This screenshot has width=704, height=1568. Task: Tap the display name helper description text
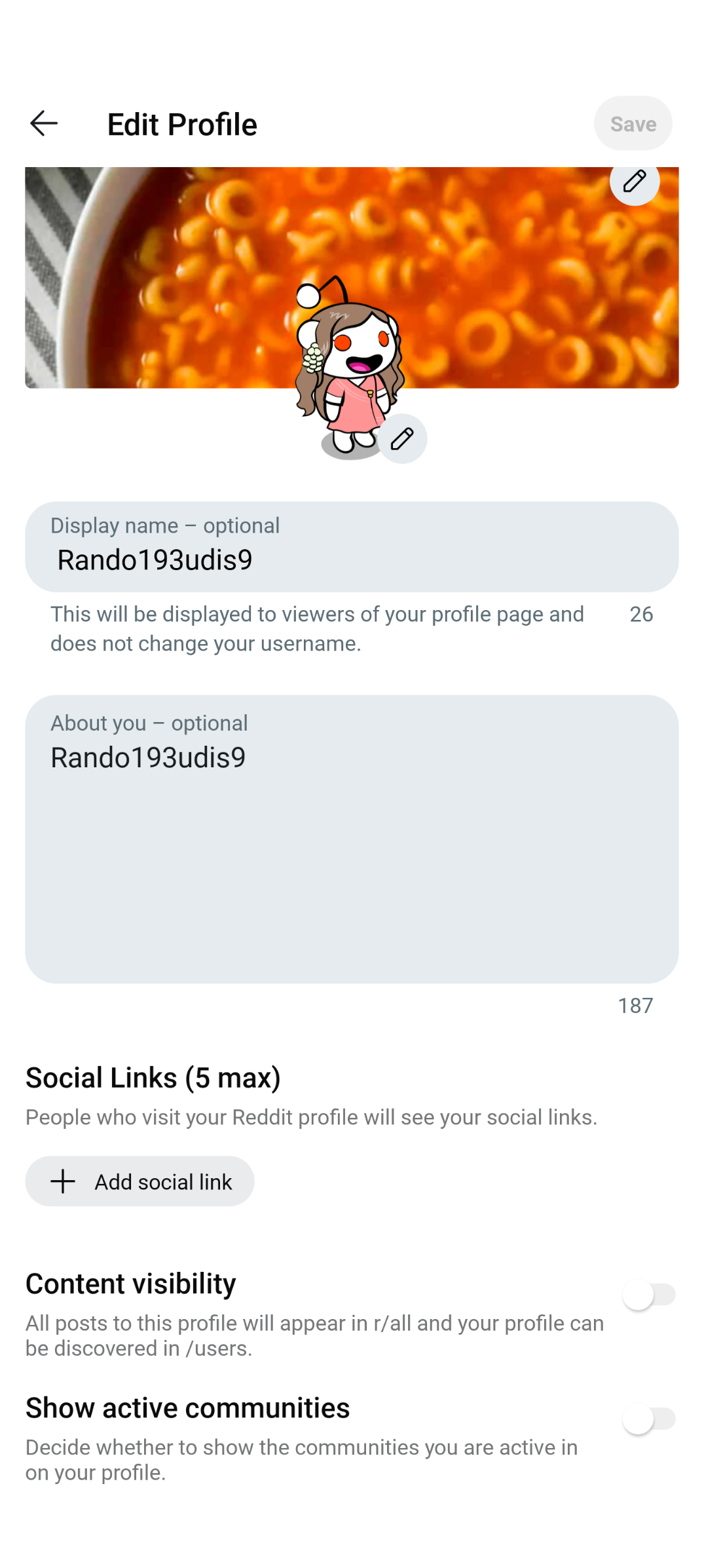[x=317, y=628]
